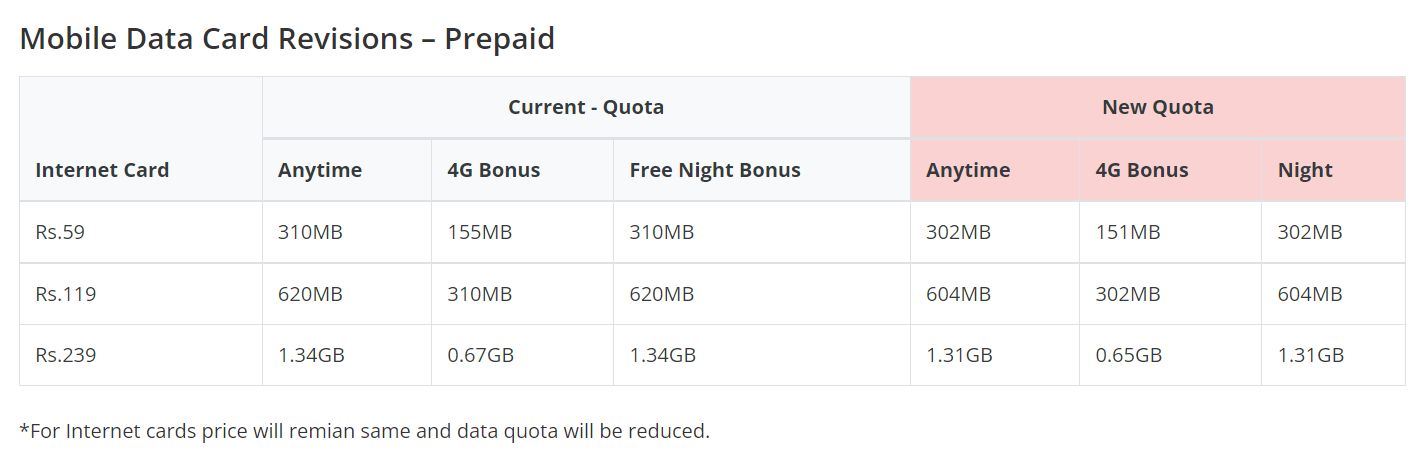Select the 310MB current Anytime cell for Rs.59
The height and width of the screenshot is (458, 1427).
pos(310,232)
